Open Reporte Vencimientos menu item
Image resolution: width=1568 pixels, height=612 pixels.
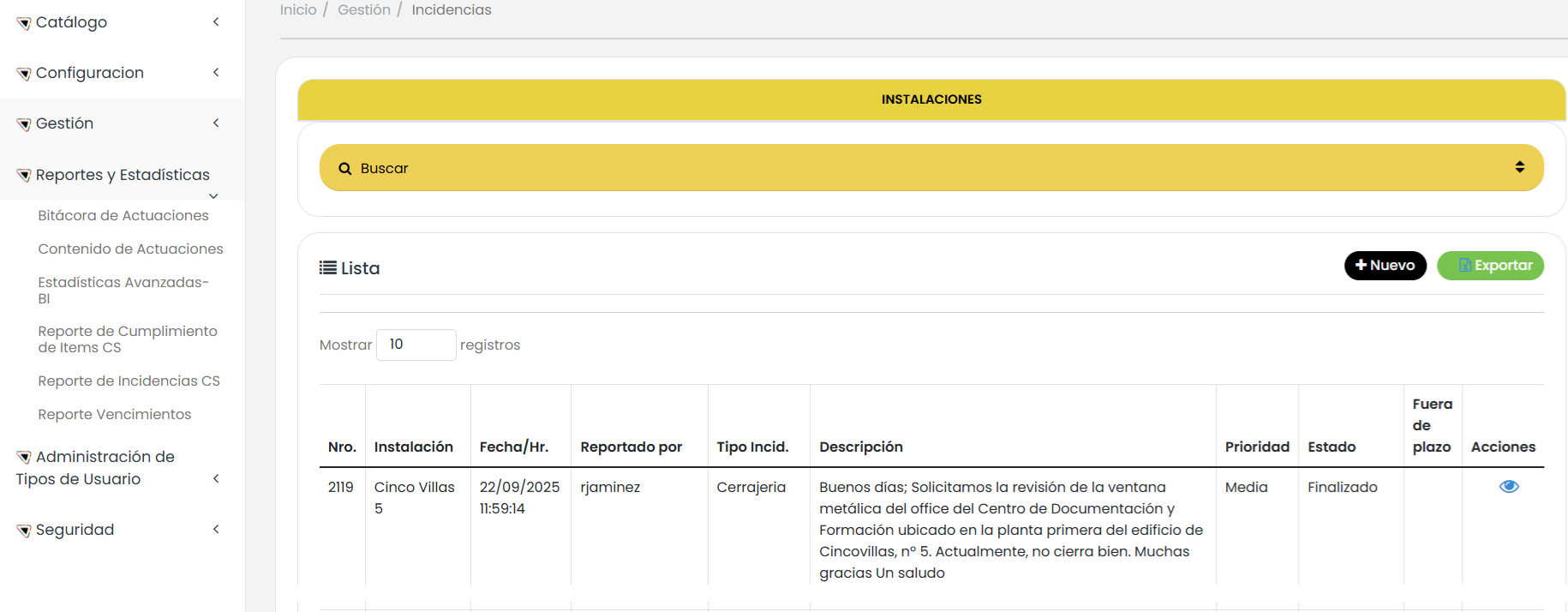tap(115, 415)
